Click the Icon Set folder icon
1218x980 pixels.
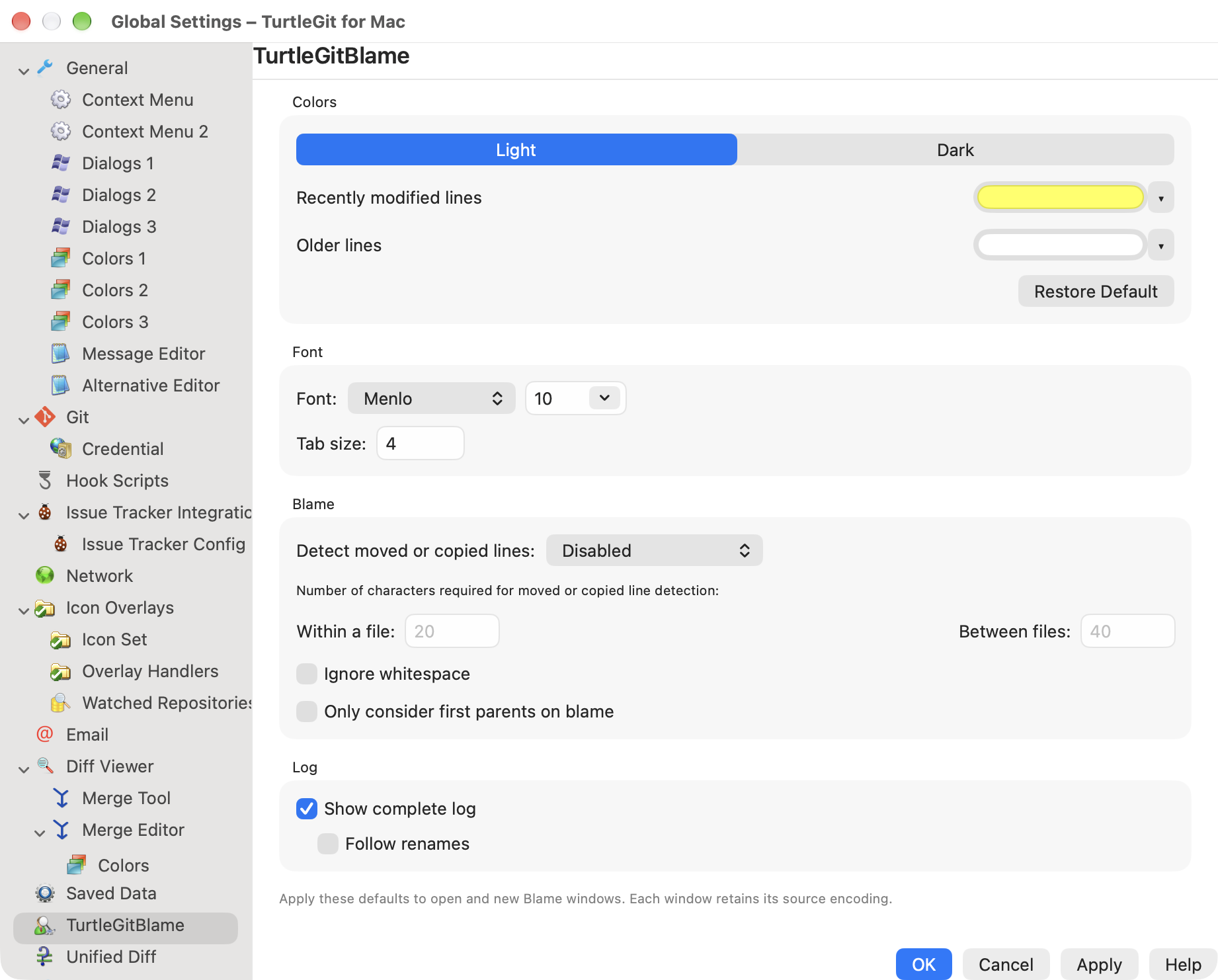click(x=61, y=639)
